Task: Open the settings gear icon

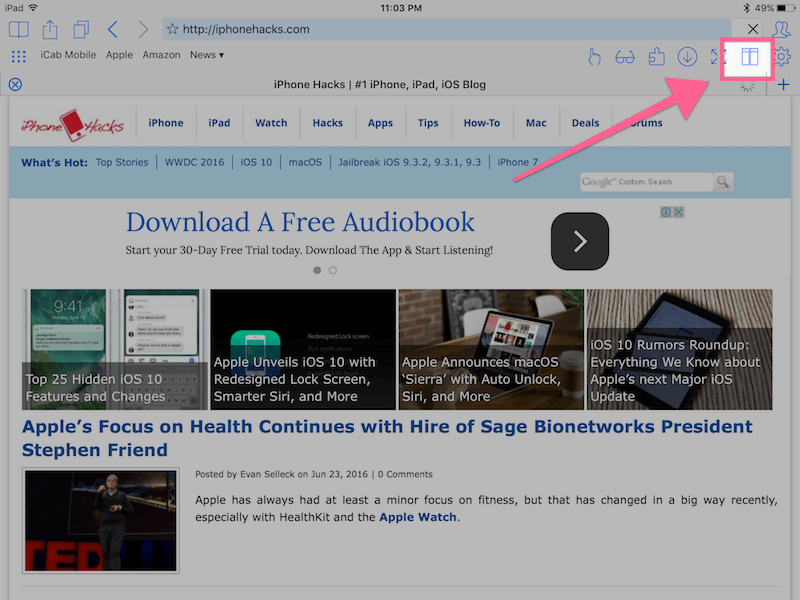Action: (x=782, y=57)
